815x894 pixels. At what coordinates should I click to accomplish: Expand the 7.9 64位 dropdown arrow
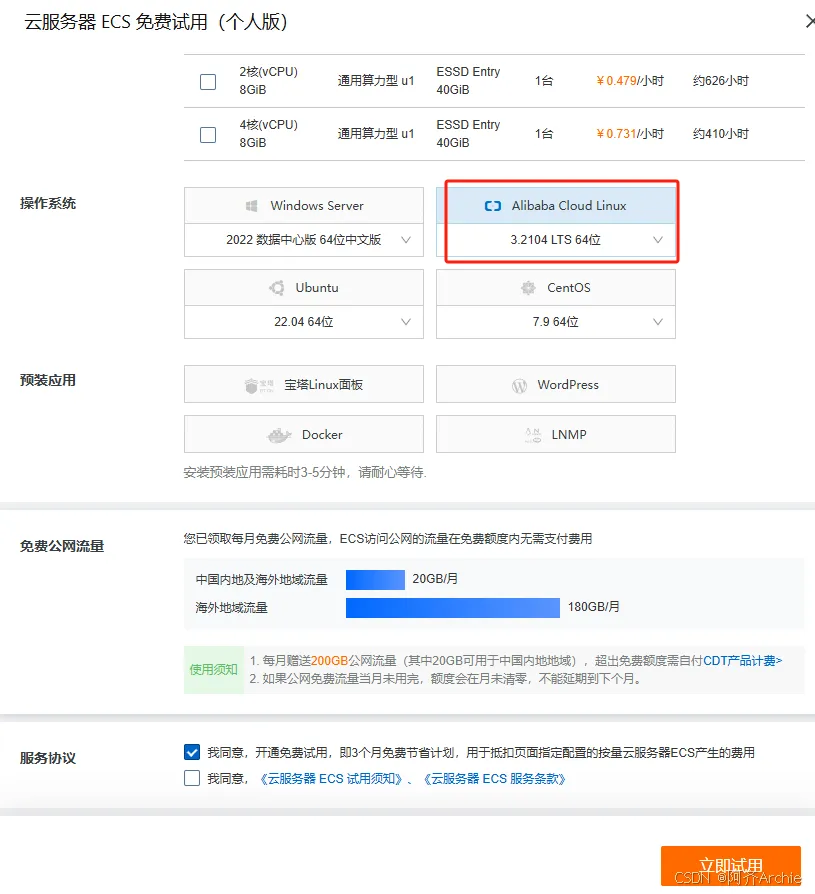pyautogui.click(x=658, y=322)
